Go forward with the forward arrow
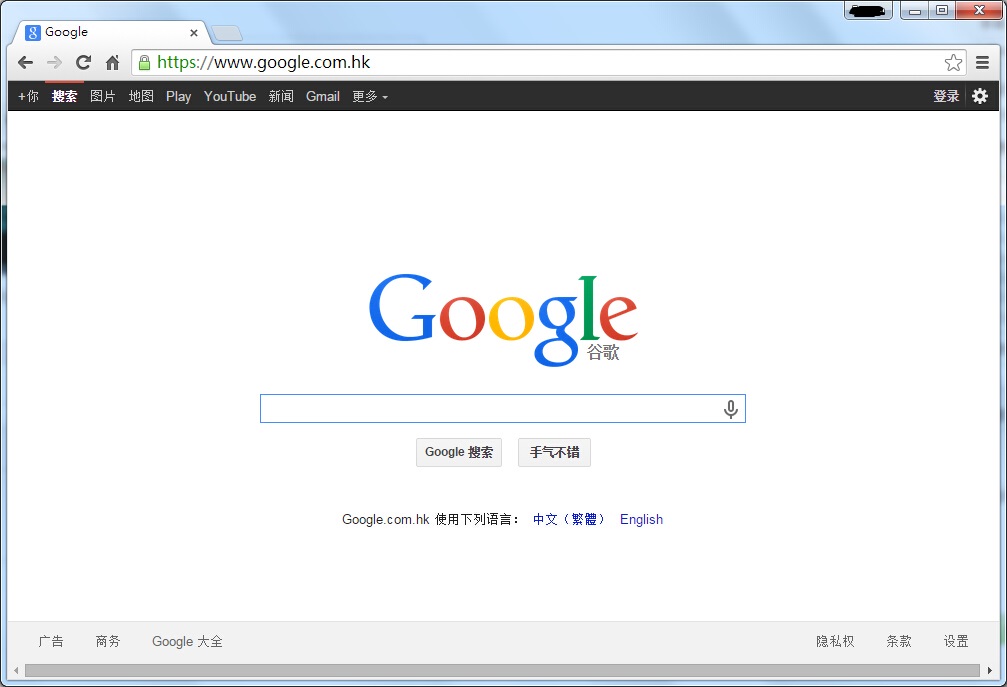1007x687 pixels. (55, 62)
